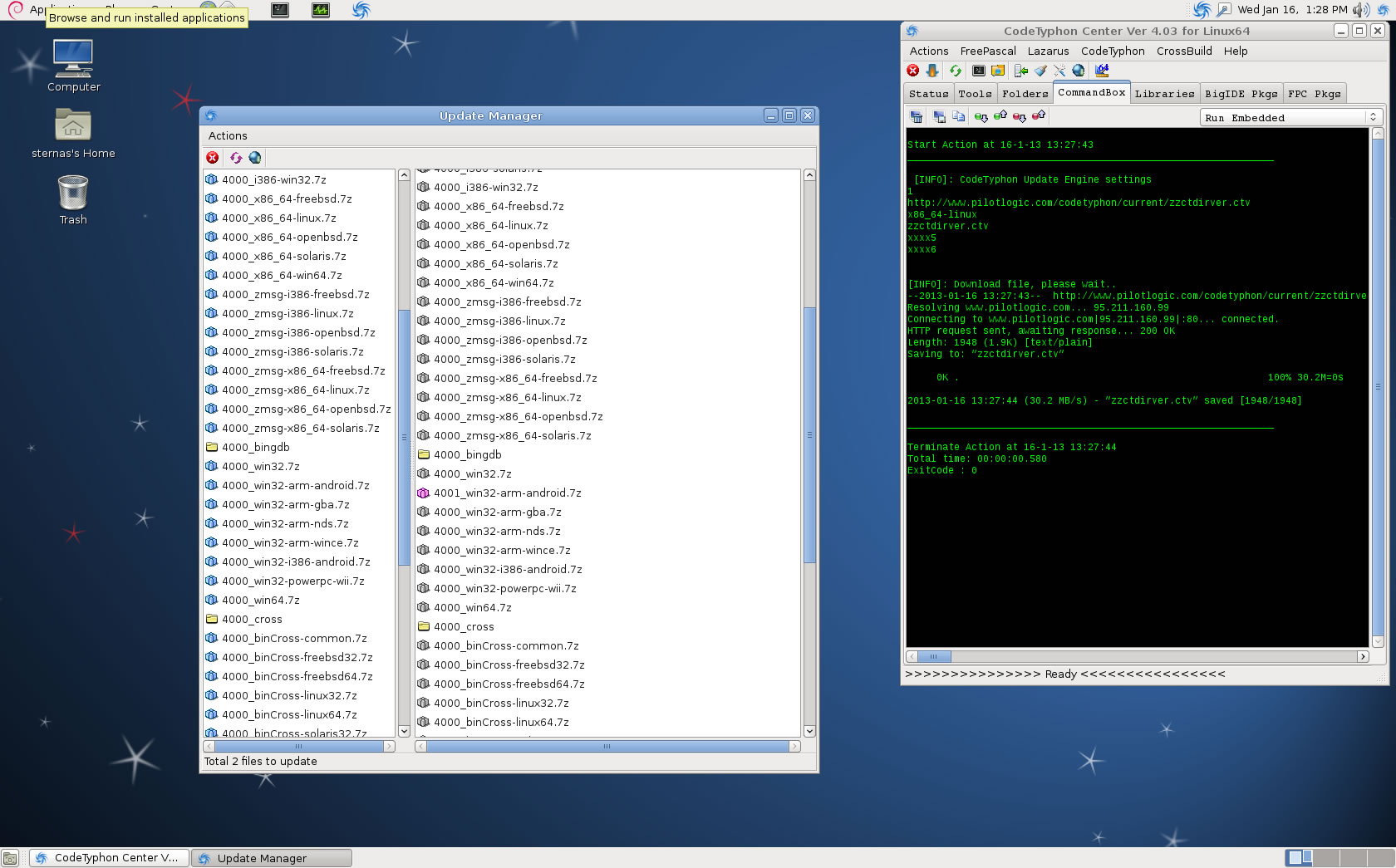Viewport: 1396px width, 868px height.
Task: Click the CommandBox horizontal scrollbar right arrow
Action: click(x=1363, y=656)
